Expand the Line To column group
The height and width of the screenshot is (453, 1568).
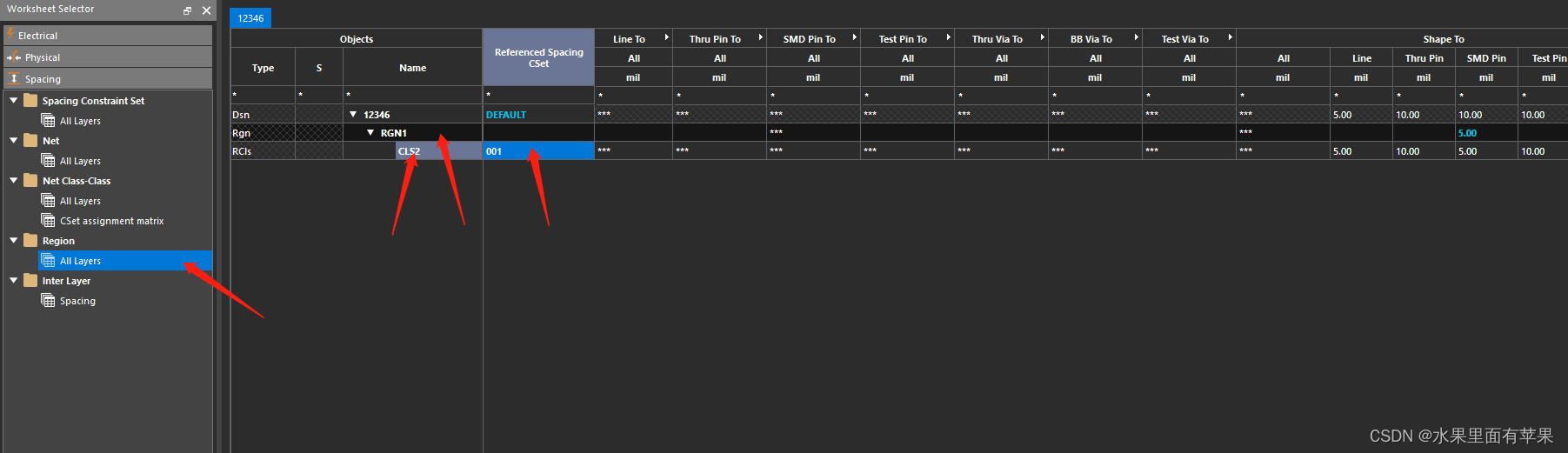pos(667,37)
